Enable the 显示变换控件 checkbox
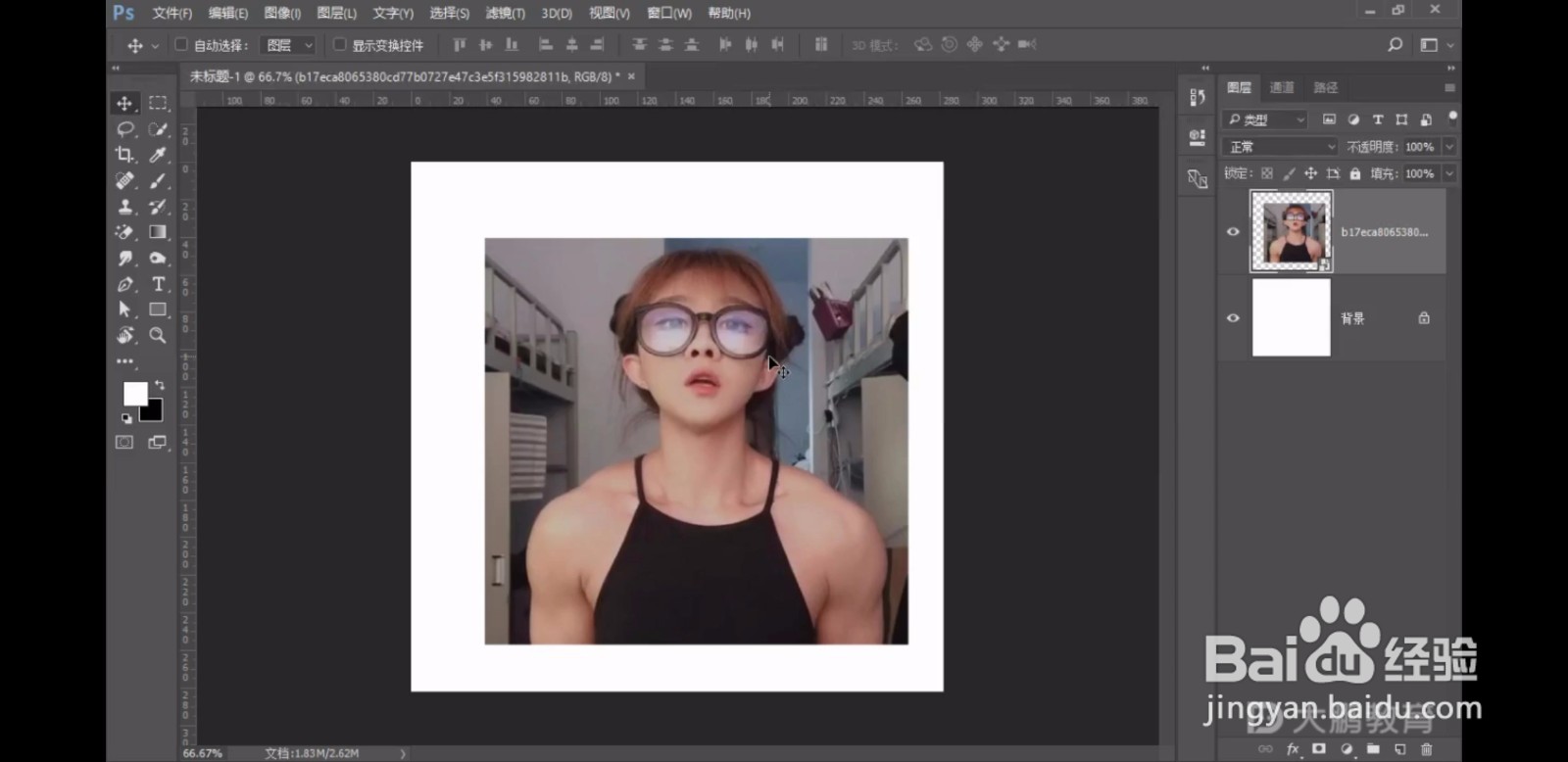The image size is (1568, 762). [x=340, y=45]
